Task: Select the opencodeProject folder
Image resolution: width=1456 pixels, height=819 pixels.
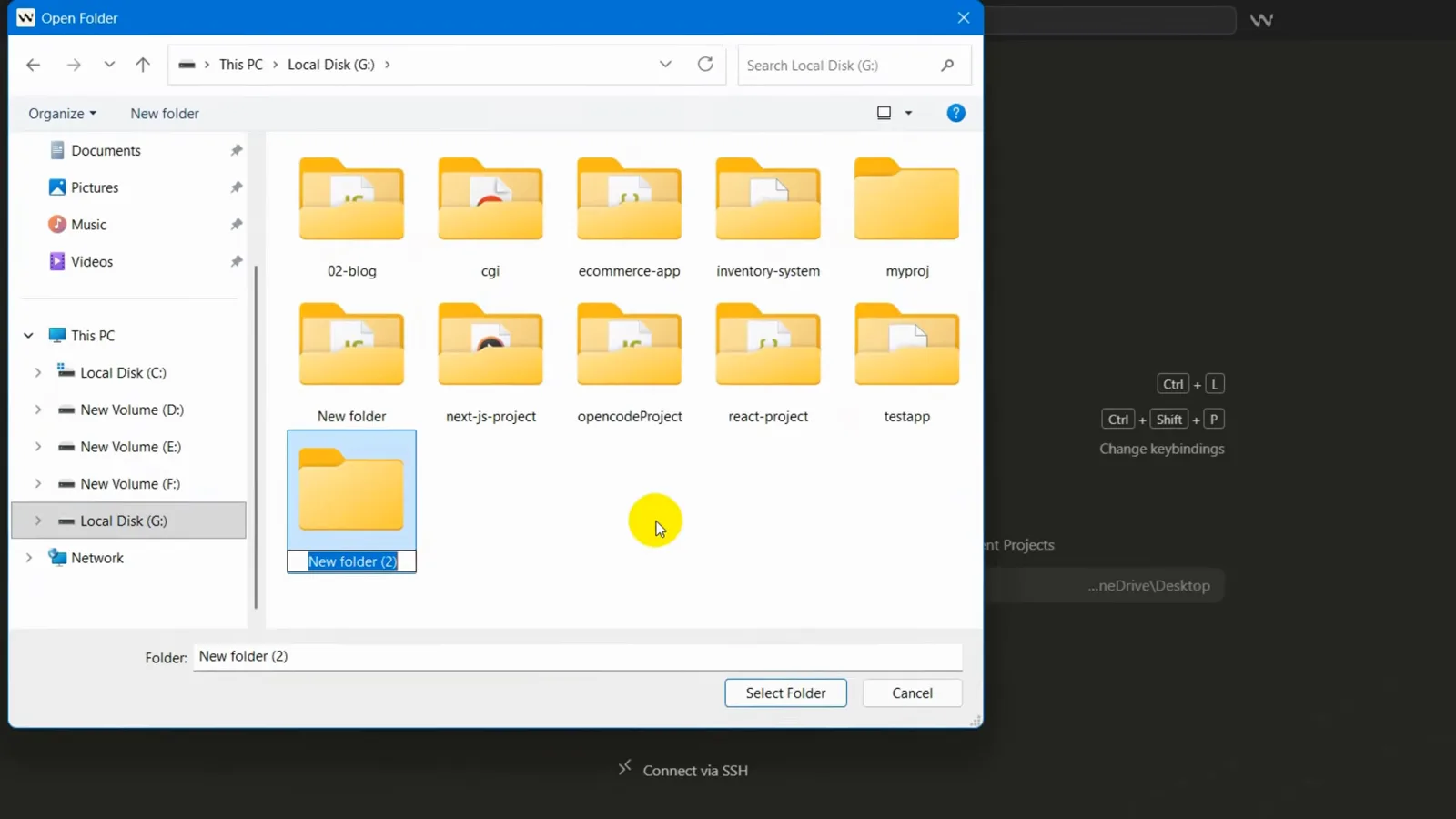Action: click(630, 362)
